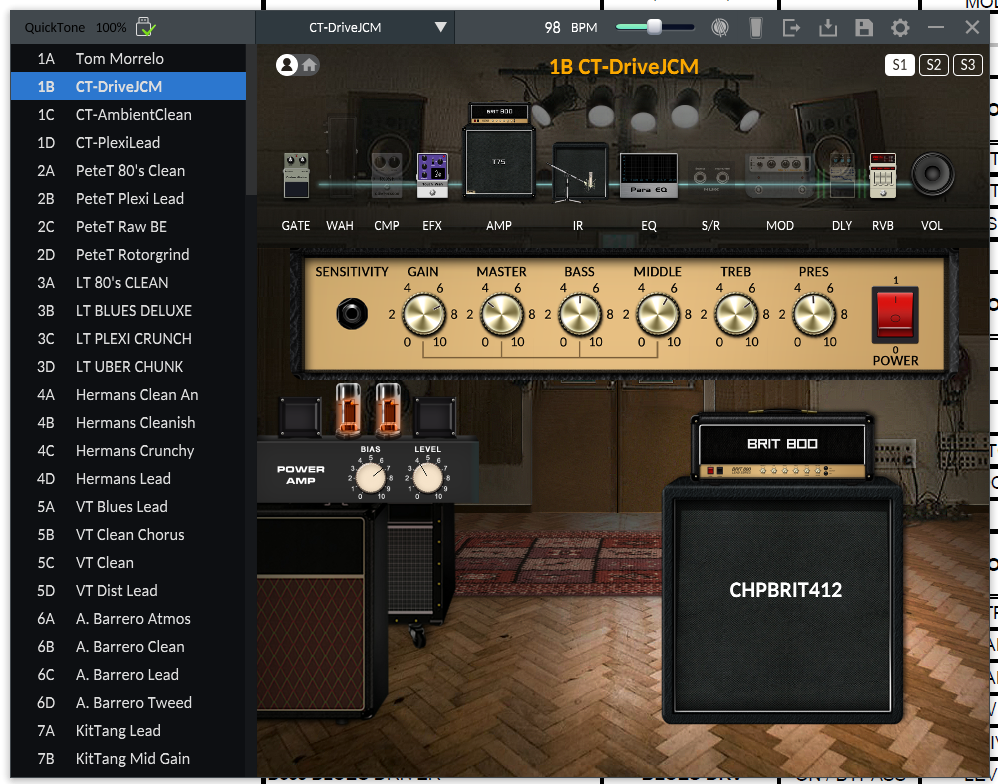
Task: Click the MIDDLE knob
Action: [657, 314]
